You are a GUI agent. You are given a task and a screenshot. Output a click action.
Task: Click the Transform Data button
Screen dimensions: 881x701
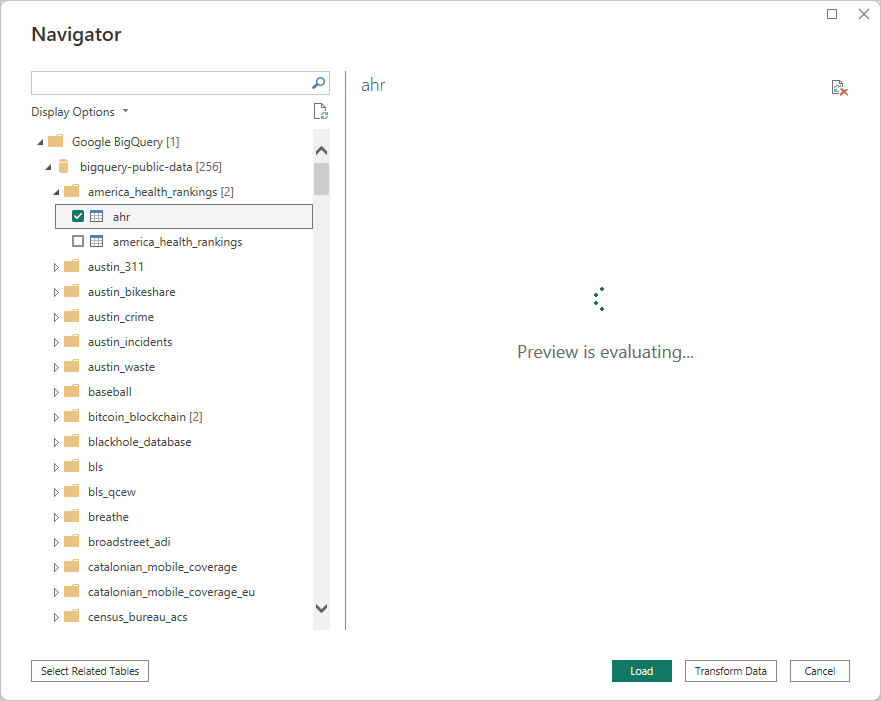(730, 671)
